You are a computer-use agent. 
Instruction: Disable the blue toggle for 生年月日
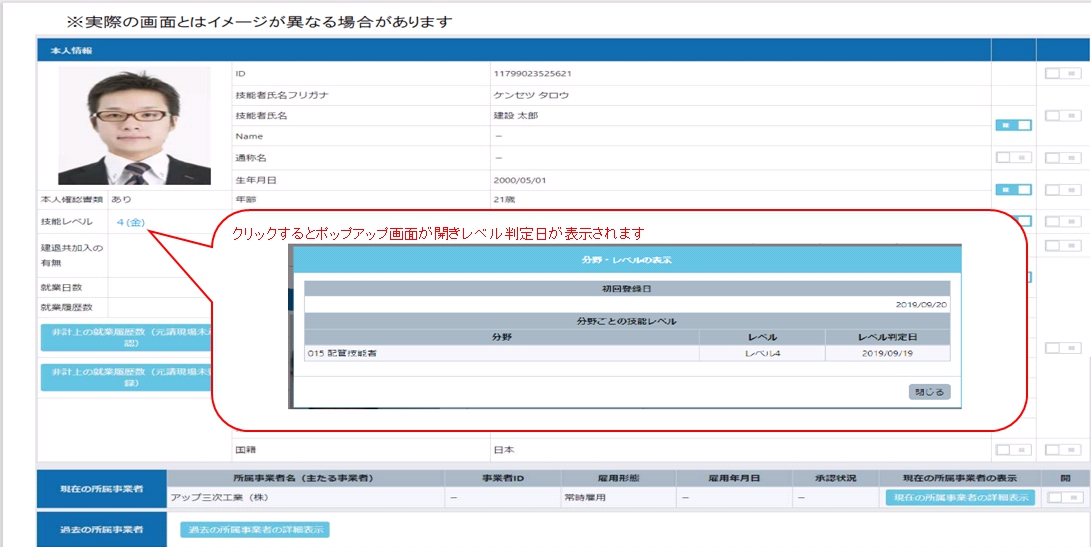click(1013, 190)
